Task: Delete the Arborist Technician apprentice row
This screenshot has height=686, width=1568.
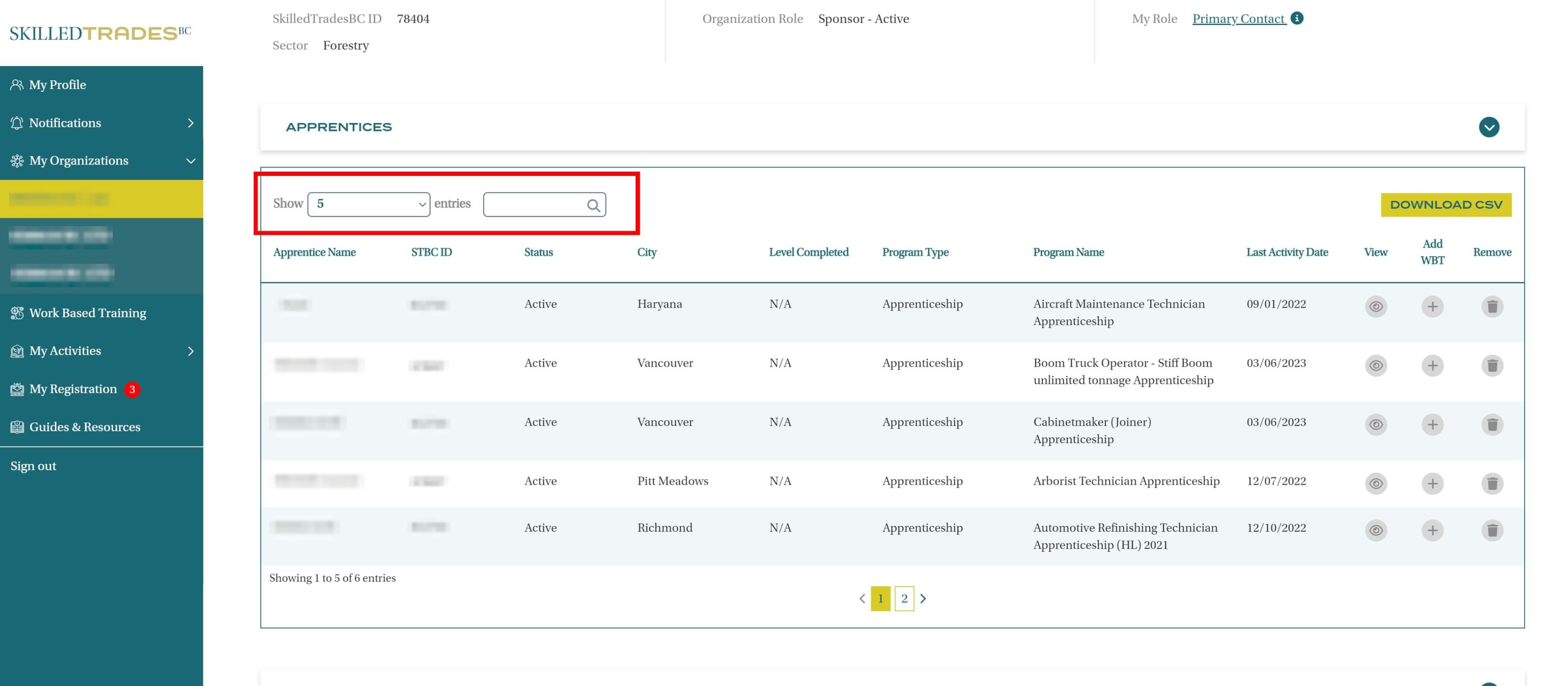Action: pos(1492,483)
